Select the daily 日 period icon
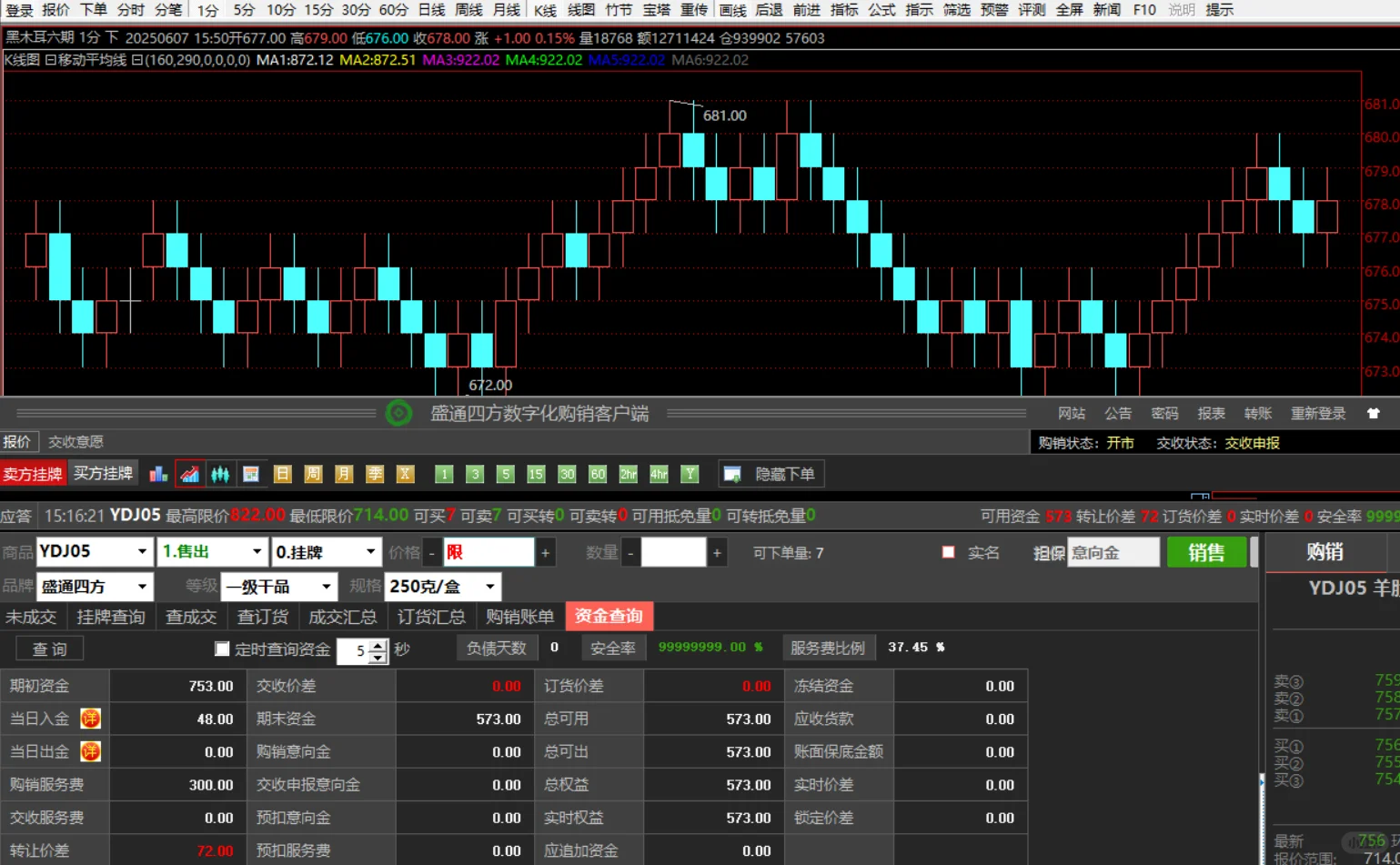This screenshot has width=1400, height=865. 282,474
